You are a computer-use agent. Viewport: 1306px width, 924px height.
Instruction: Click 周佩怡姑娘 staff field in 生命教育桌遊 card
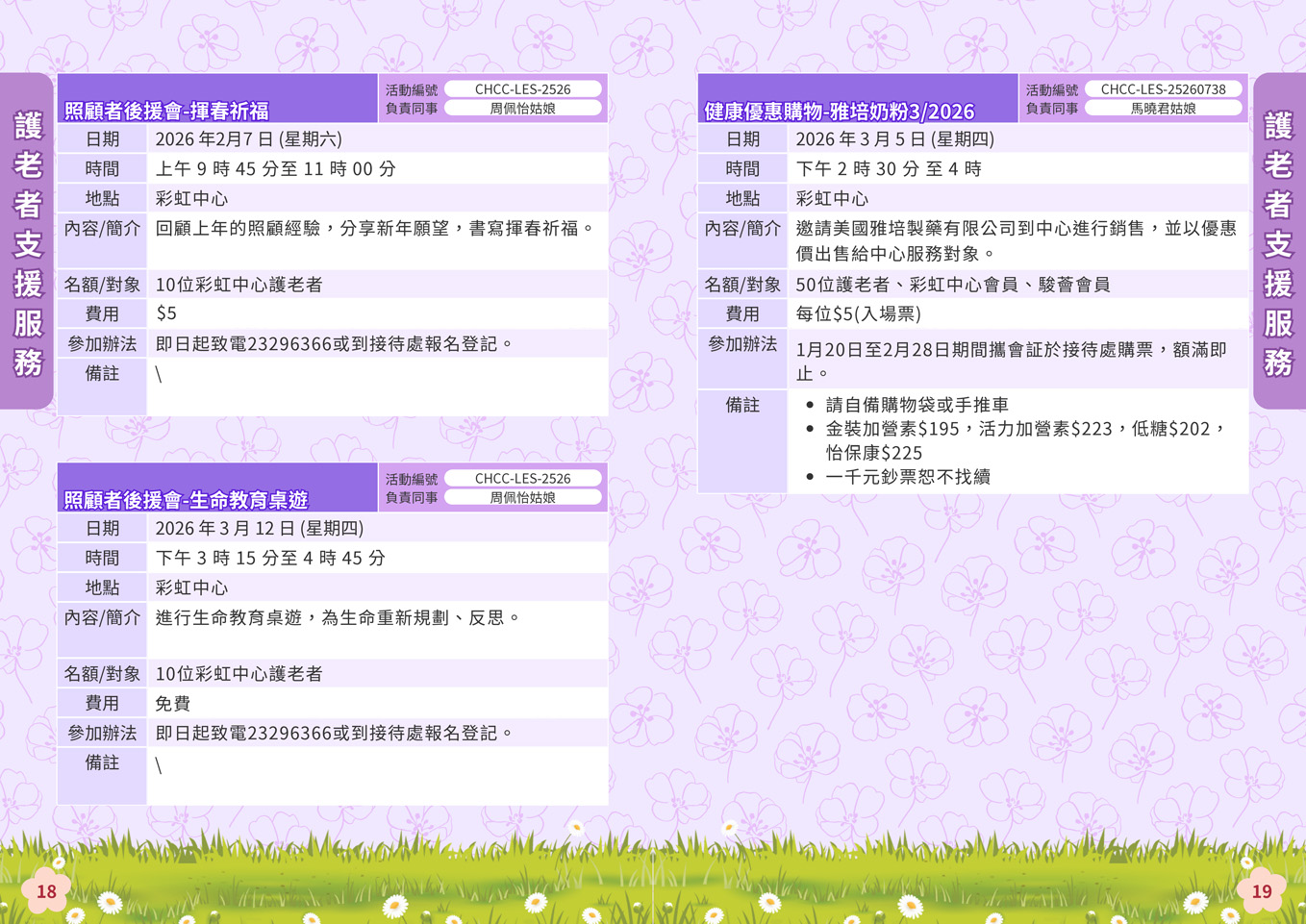point(522,498)
